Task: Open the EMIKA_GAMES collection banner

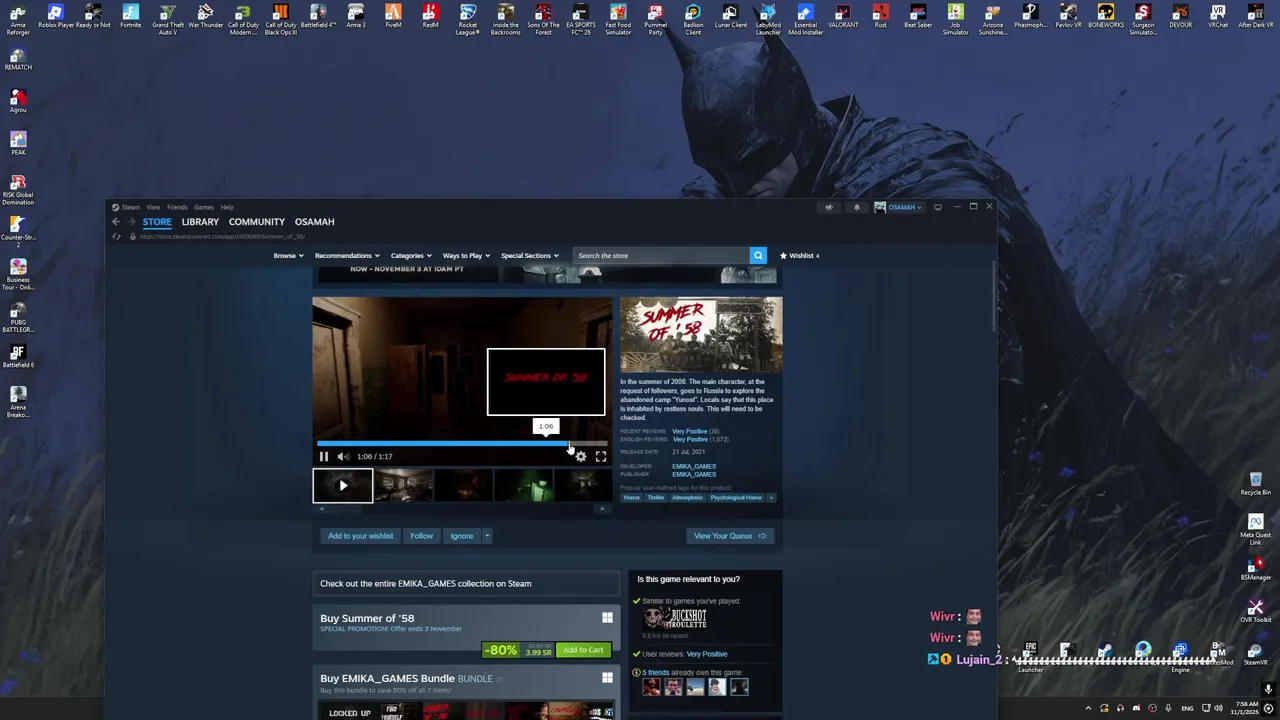Action: [467, 583]
